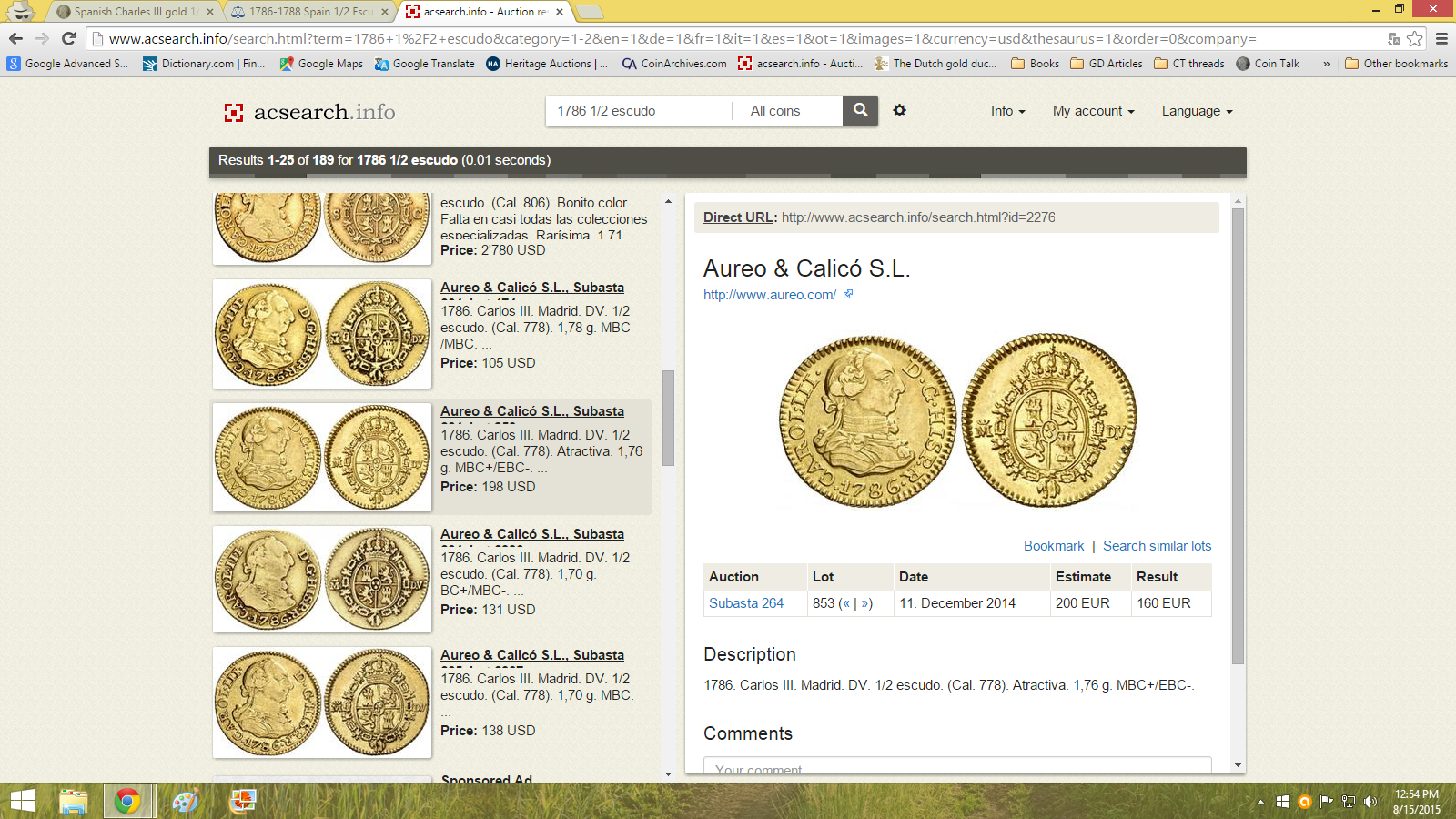Click the results list scrollbar thumb
The image size is (1456, 819).
(x=668, y=418)
